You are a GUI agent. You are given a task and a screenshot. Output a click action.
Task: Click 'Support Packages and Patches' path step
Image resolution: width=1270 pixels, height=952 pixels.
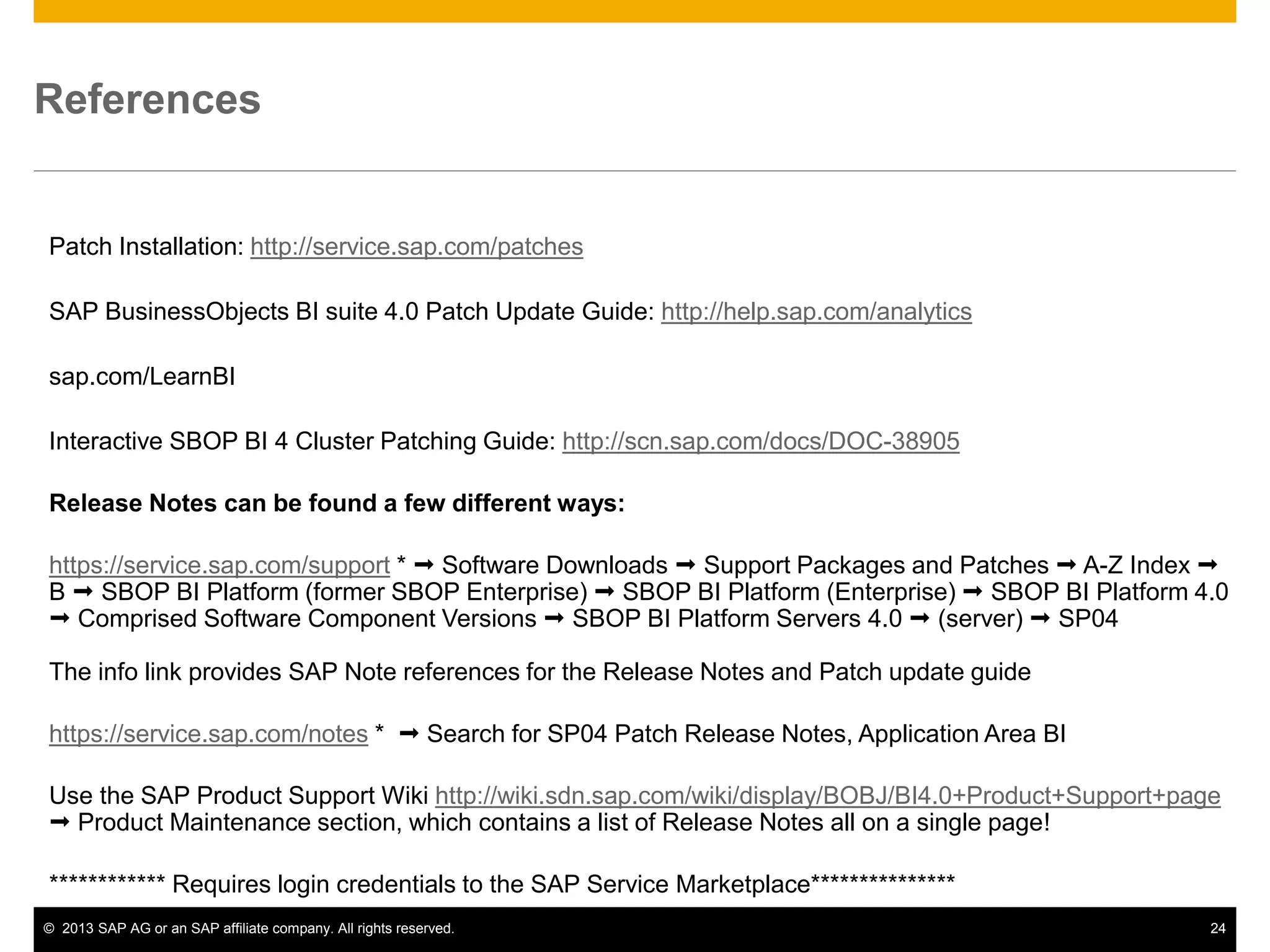(876, 565)
